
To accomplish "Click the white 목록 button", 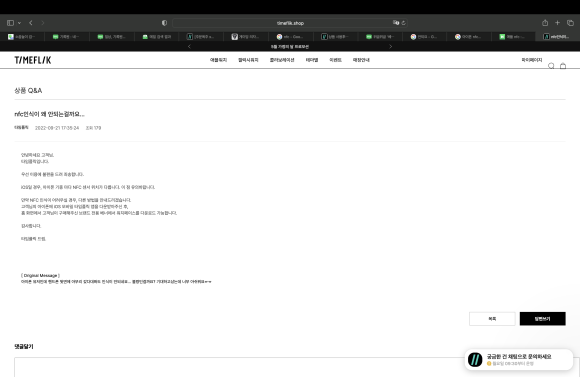I will [492, 319].
